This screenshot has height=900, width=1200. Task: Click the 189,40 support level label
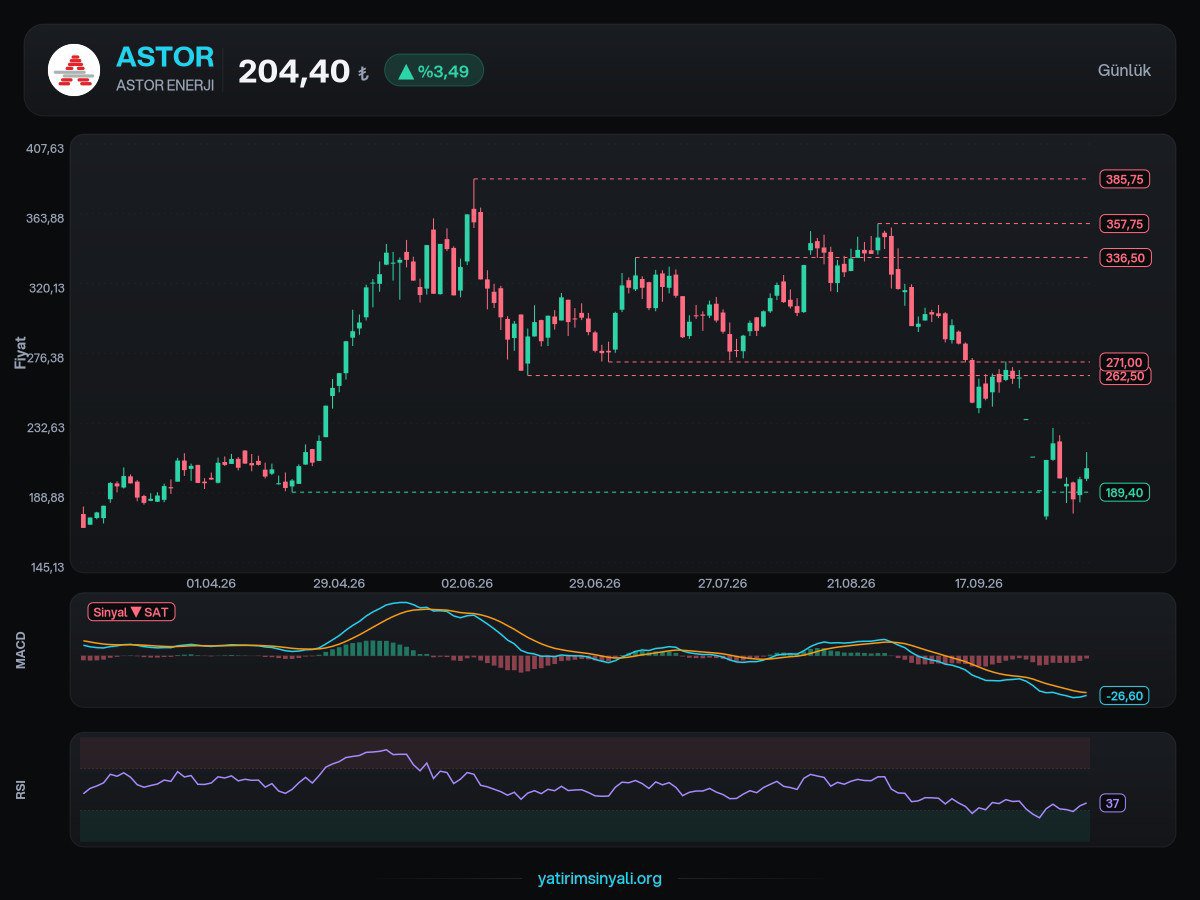[x=1125, y=492]
